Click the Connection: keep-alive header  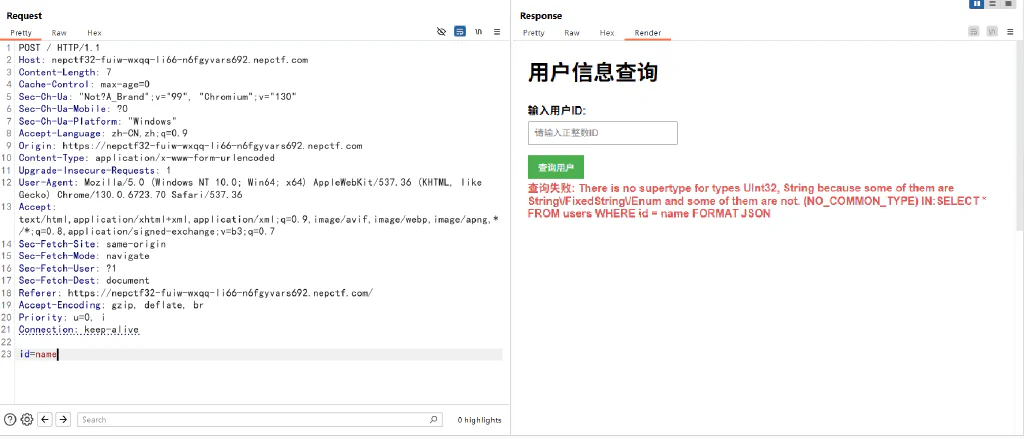click(x=78, y=330)
